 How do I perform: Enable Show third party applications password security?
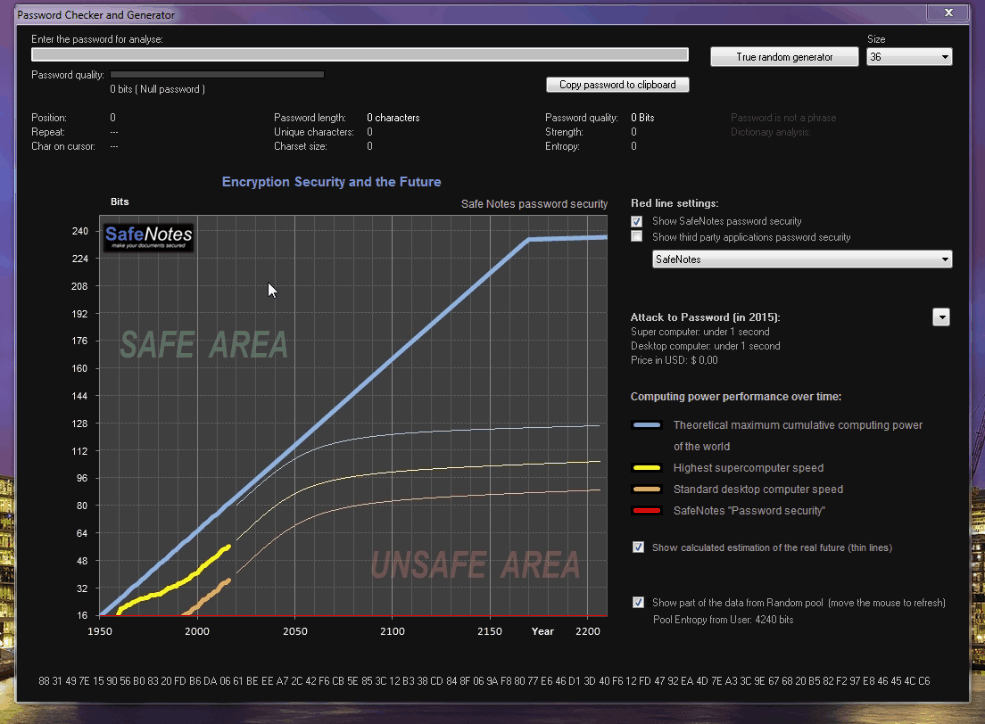[x=637, y=237]
